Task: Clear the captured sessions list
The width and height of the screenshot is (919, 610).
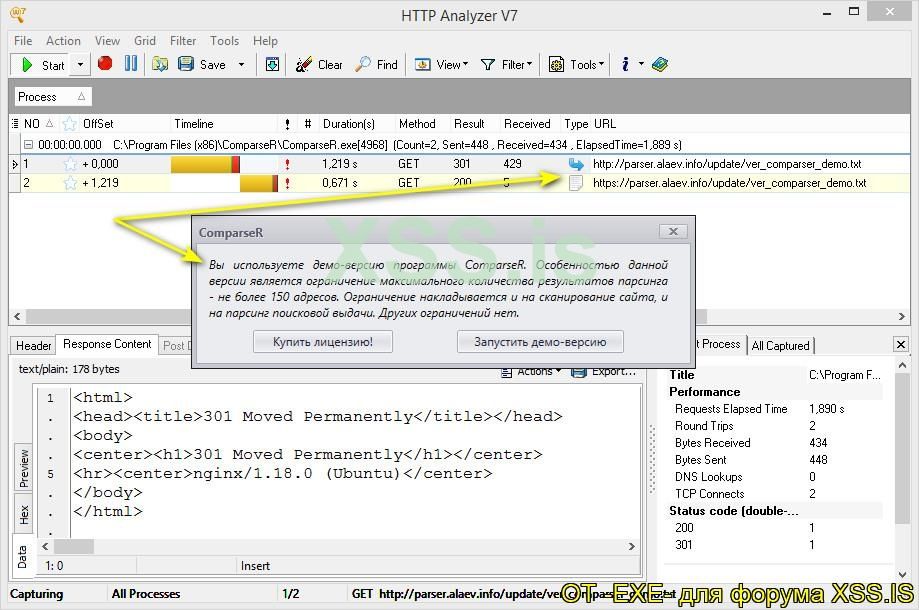Action: (319, 64)
